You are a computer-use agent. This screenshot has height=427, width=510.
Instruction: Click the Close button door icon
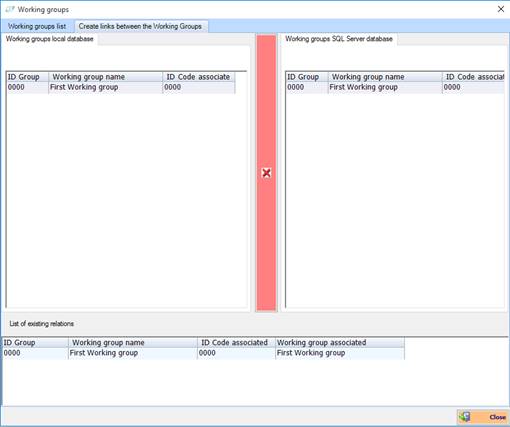pyautogui.click(x=465, y=417)
